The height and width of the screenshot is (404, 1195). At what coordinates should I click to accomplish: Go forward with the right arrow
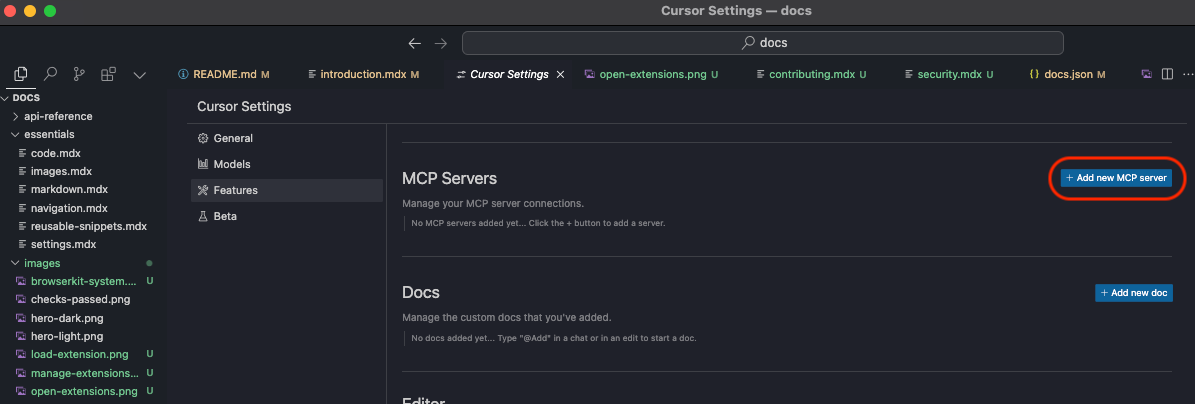point(441,43)
